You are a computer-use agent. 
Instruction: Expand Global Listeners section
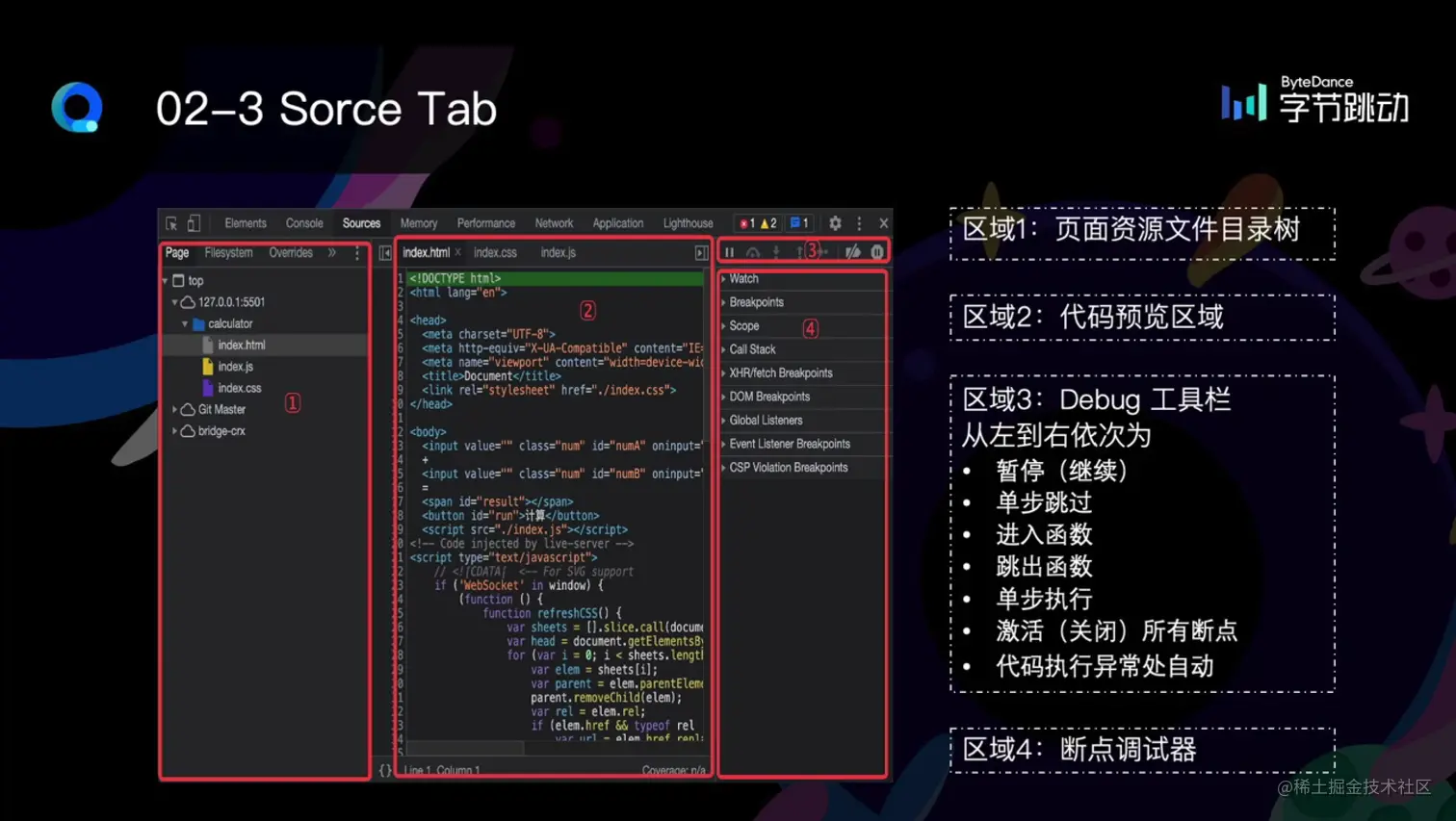[x=802, y=421]
